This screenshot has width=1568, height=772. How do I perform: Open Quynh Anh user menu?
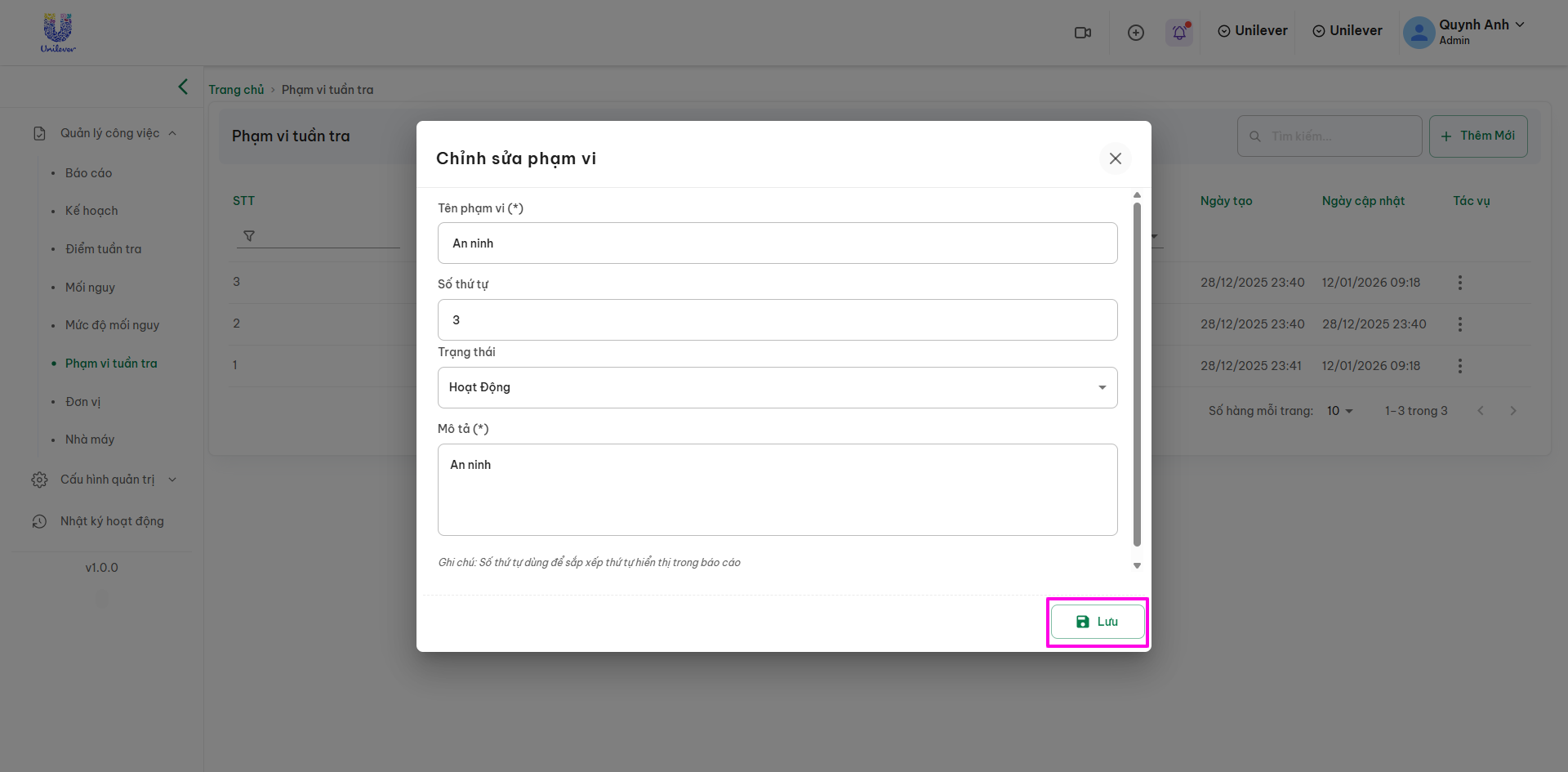tap(1465, 32)
